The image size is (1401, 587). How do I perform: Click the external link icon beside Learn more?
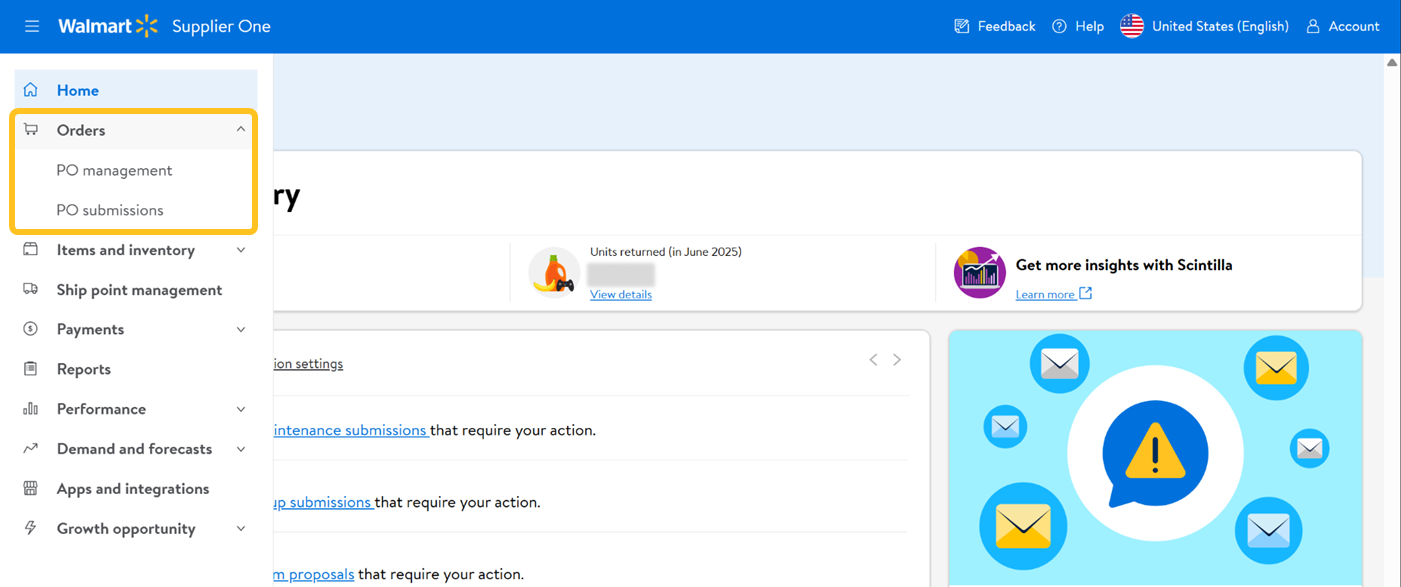click(1086, 294)
